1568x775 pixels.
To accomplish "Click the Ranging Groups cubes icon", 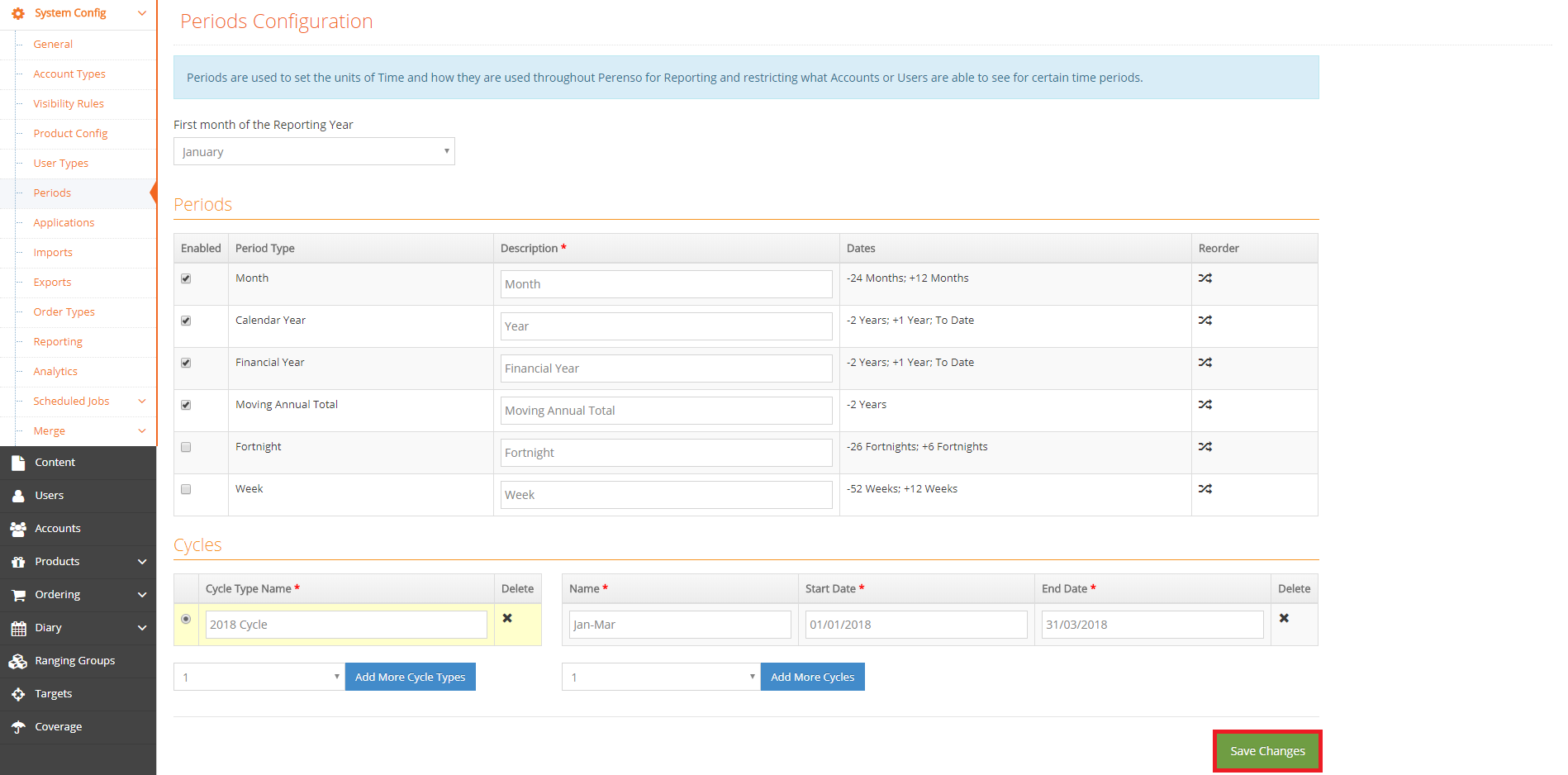I will pos(18,661).
